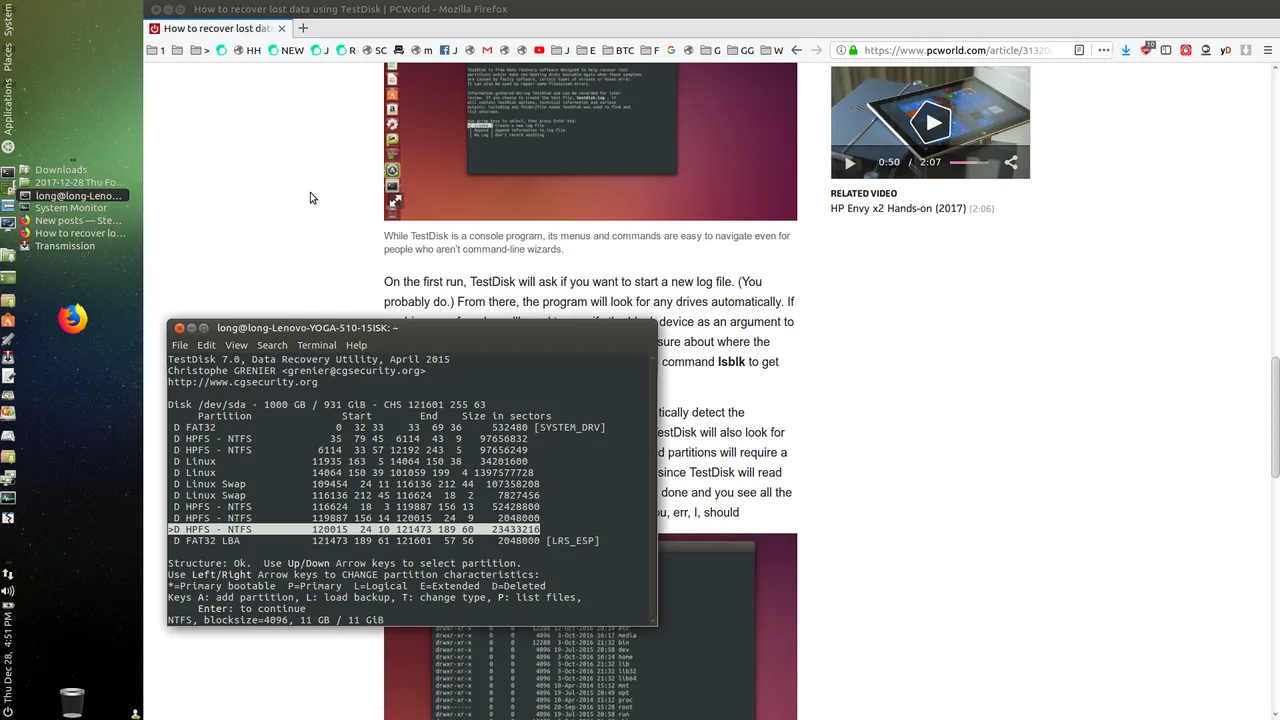This screenshot has height=720, width=1280.
Task: Open the '1' bookmarks folder
Action: 156,50
